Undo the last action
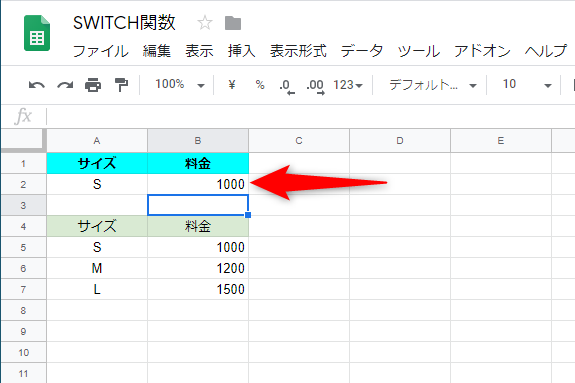The width and height of the screenshot is (575, 383). tap(37, 85)
